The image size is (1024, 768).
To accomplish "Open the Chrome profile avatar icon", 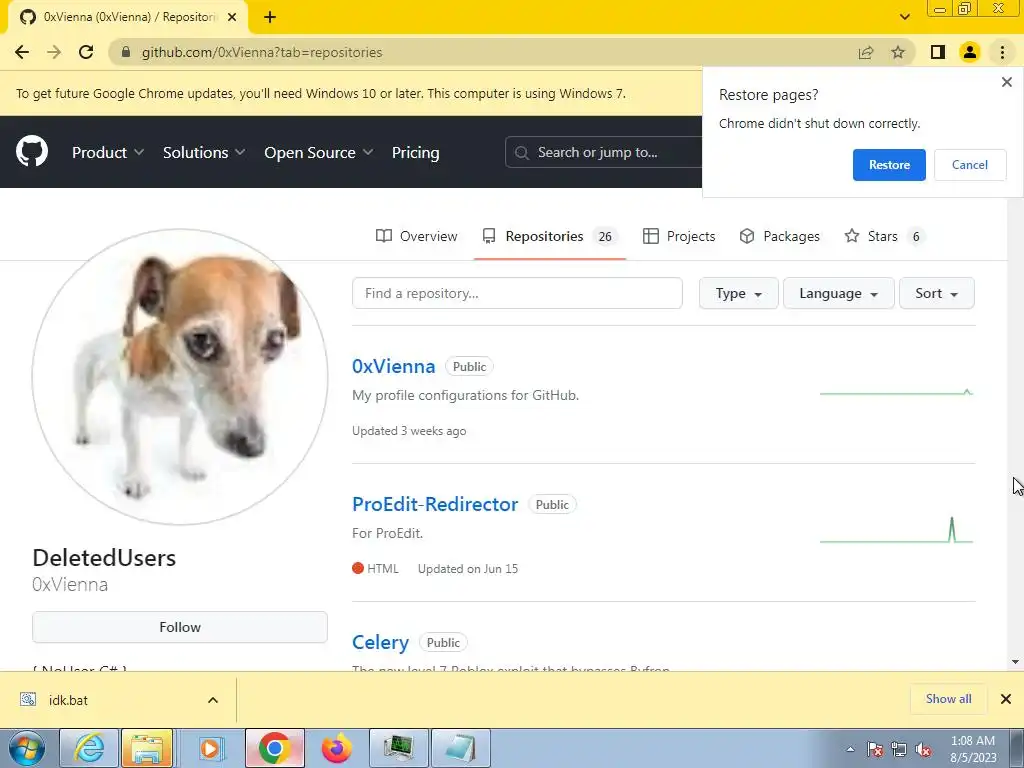I will 970,52.
